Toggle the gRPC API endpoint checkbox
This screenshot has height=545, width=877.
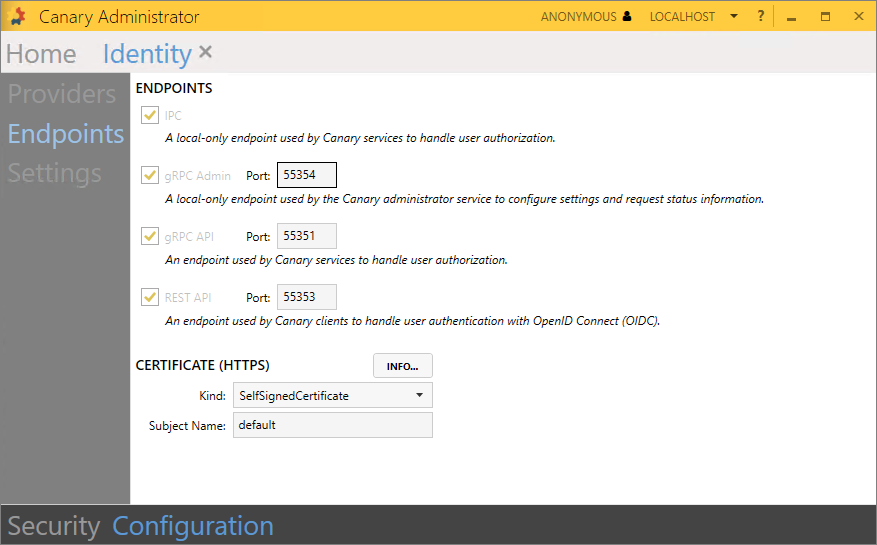pos(151,237)
